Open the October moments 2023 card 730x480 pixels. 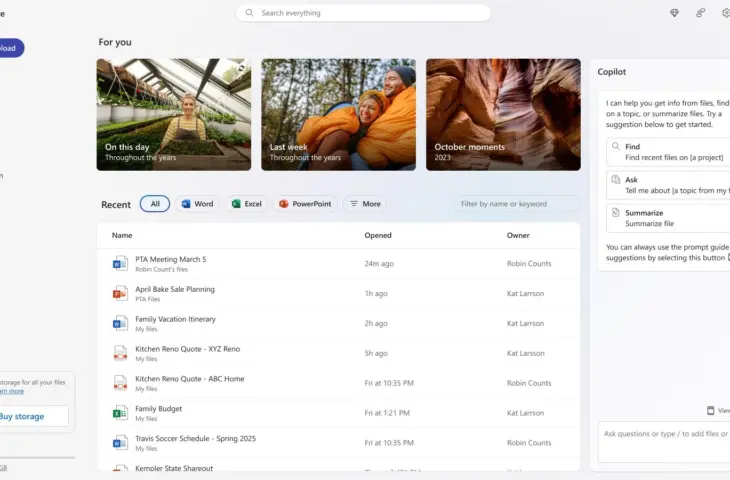pyautogui.click(x=503, y=115)
